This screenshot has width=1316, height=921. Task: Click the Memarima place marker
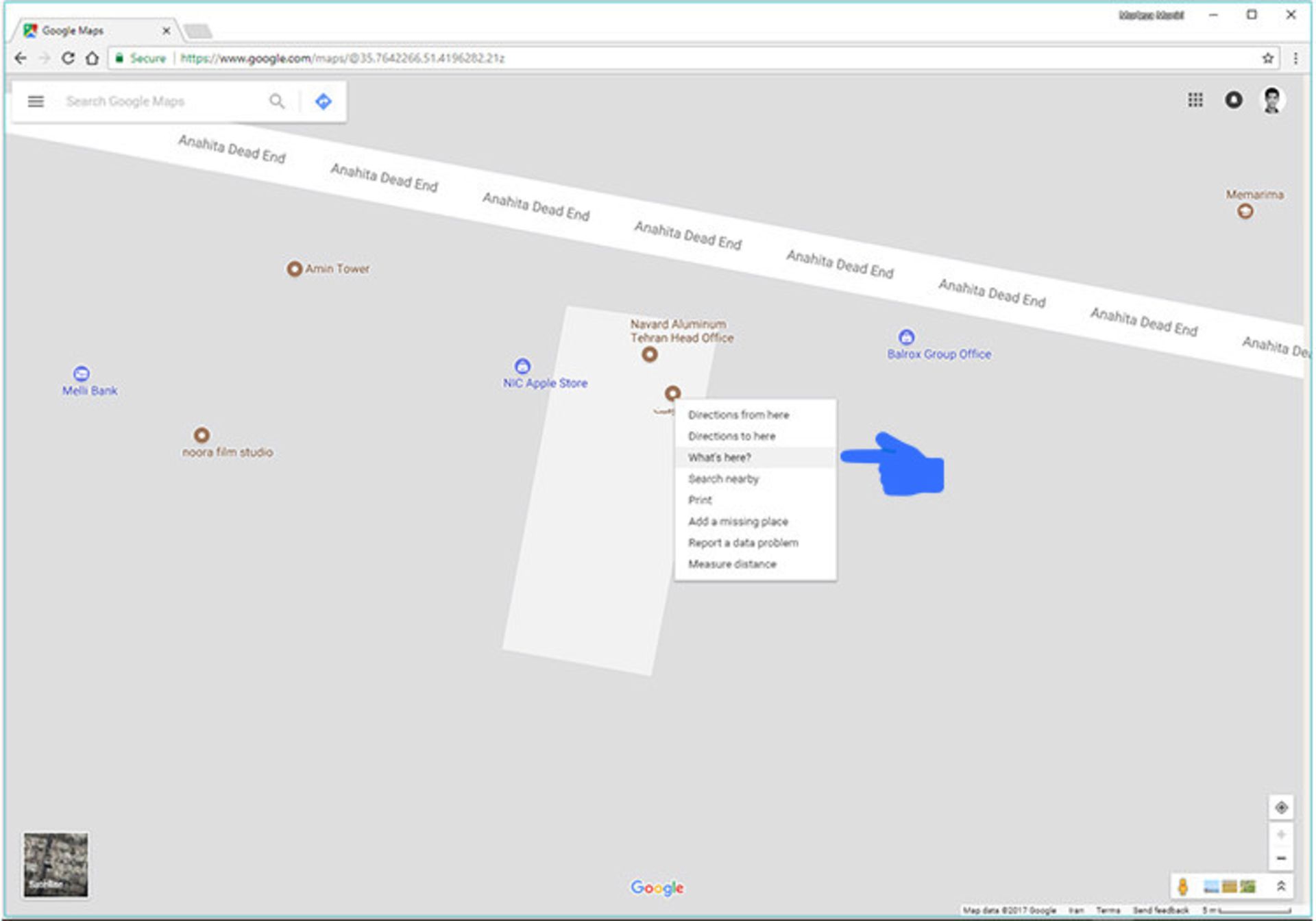1245,212
